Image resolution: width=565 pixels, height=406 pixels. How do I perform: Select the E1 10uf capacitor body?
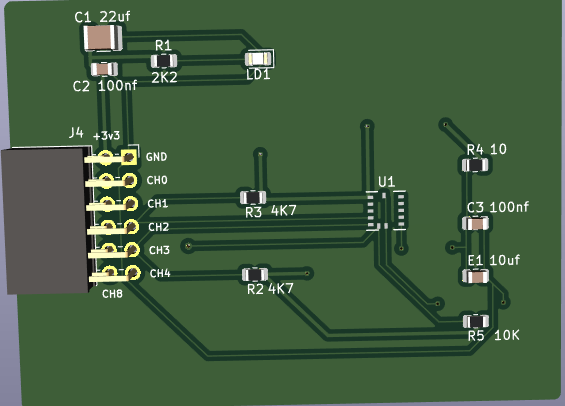[x=476, y=276]
